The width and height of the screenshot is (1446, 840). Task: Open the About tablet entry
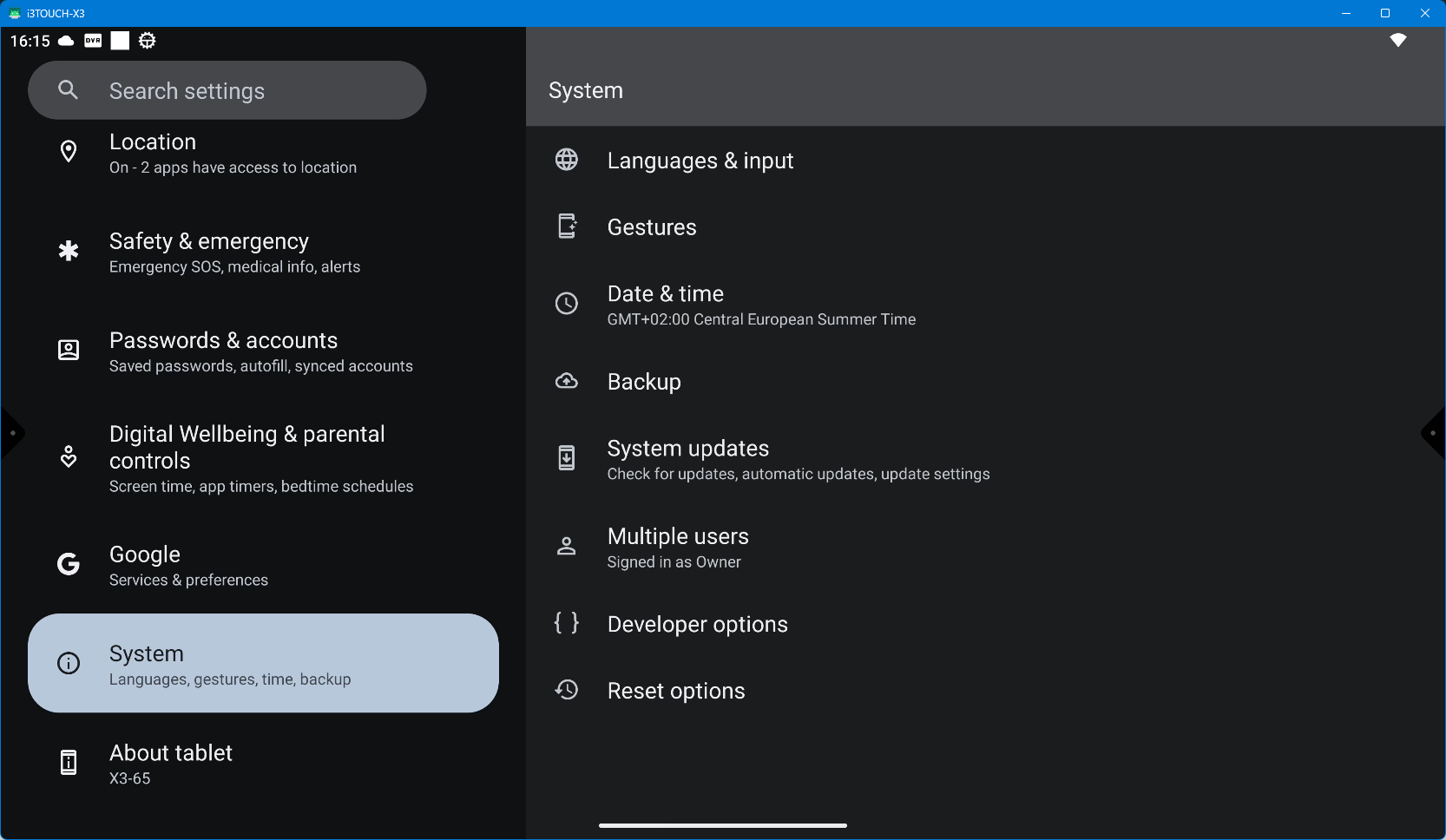coord(171,764)
